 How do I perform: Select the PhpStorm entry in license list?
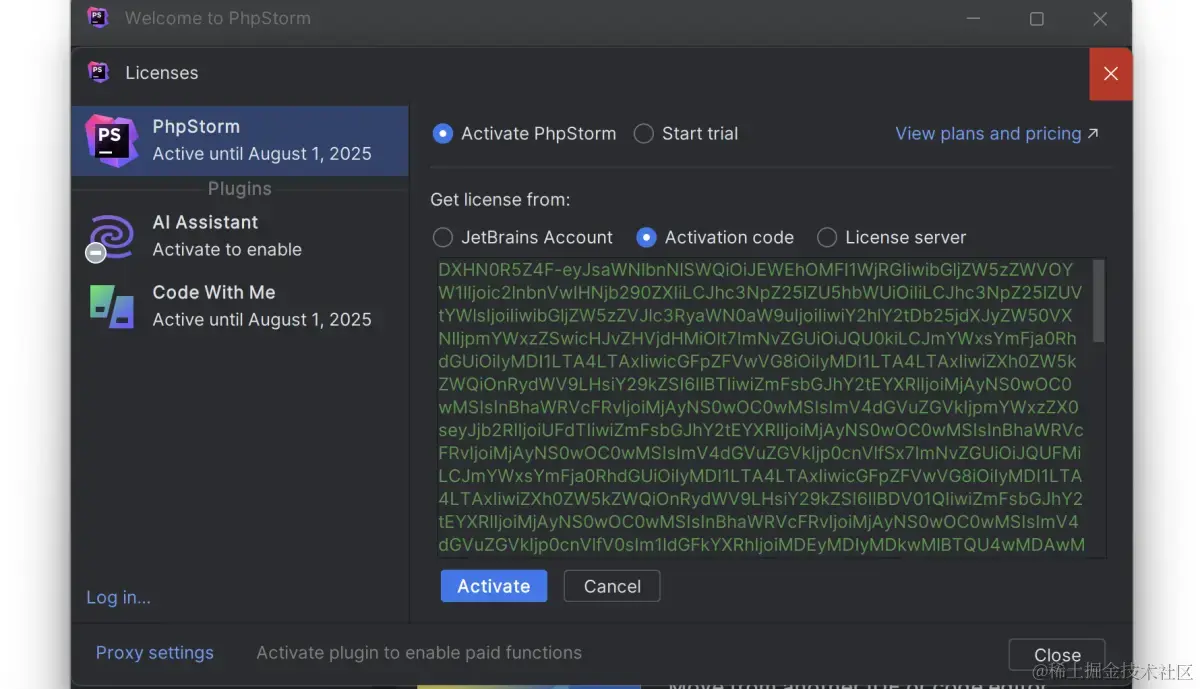click(240, 140)
